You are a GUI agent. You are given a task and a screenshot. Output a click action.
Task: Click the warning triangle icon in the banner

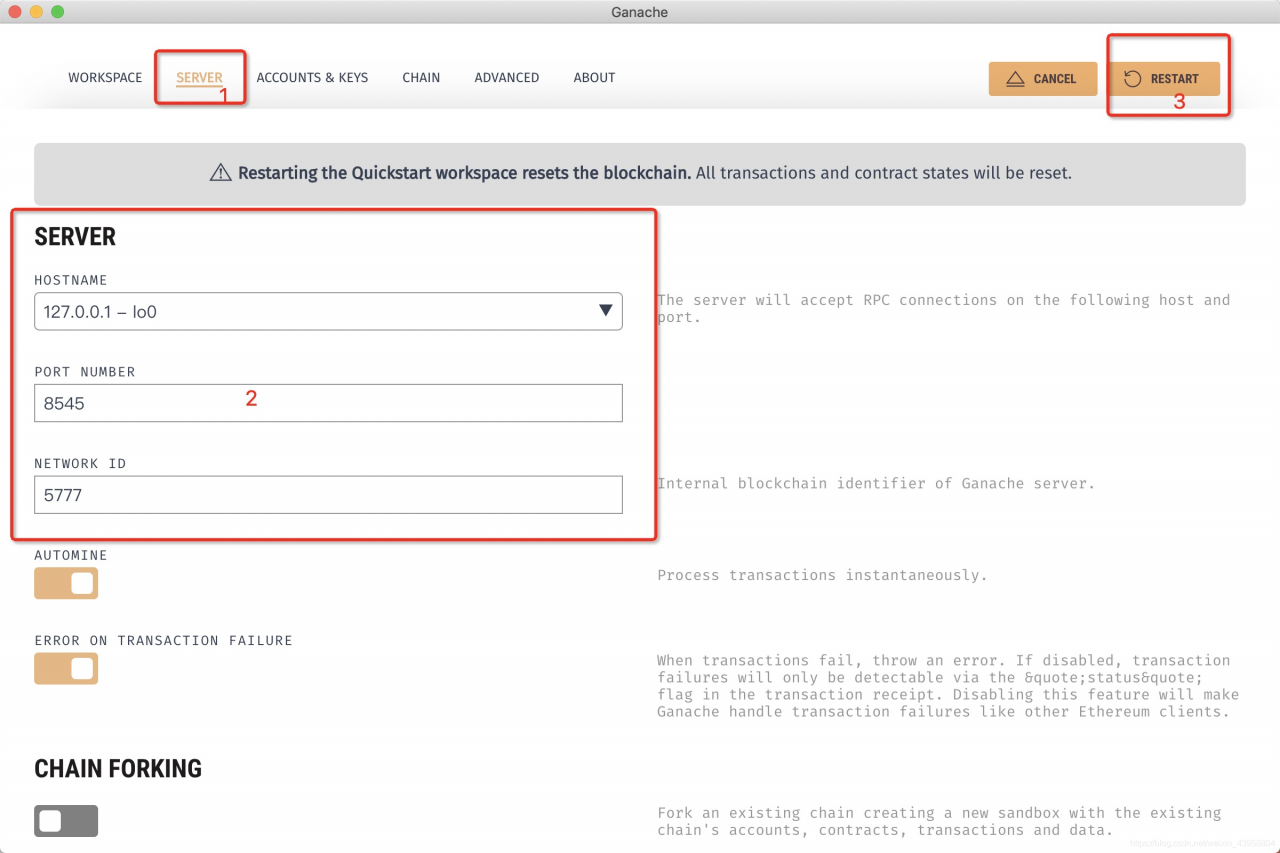click(220, 173)
